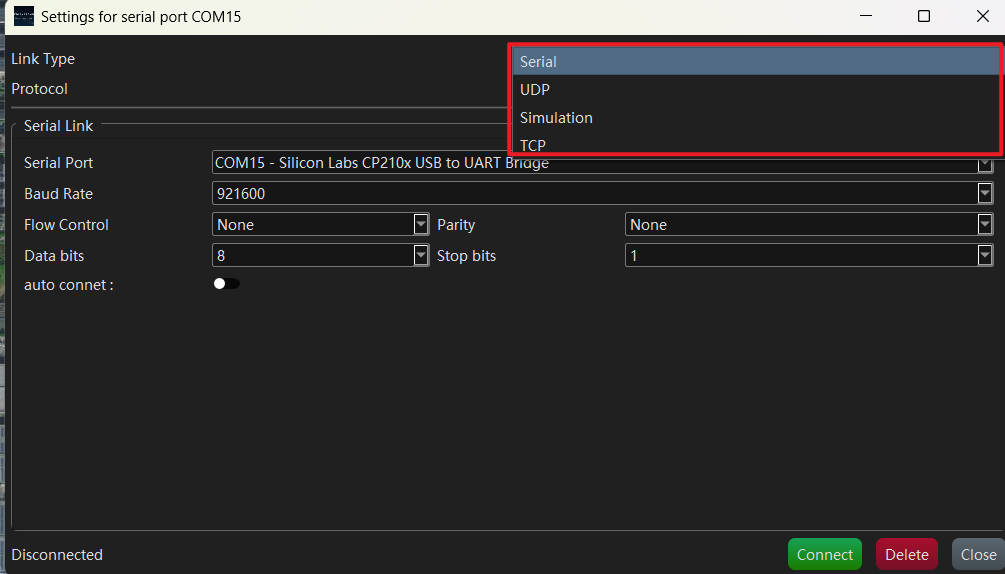
Task: Click the green Connect button
Action: [825, 554]
